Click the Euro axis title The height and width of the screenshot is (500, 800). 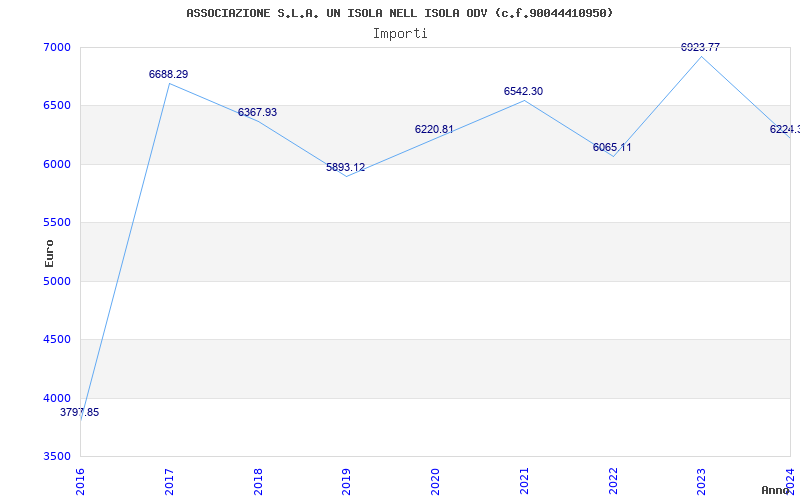[x=49, y=253]
